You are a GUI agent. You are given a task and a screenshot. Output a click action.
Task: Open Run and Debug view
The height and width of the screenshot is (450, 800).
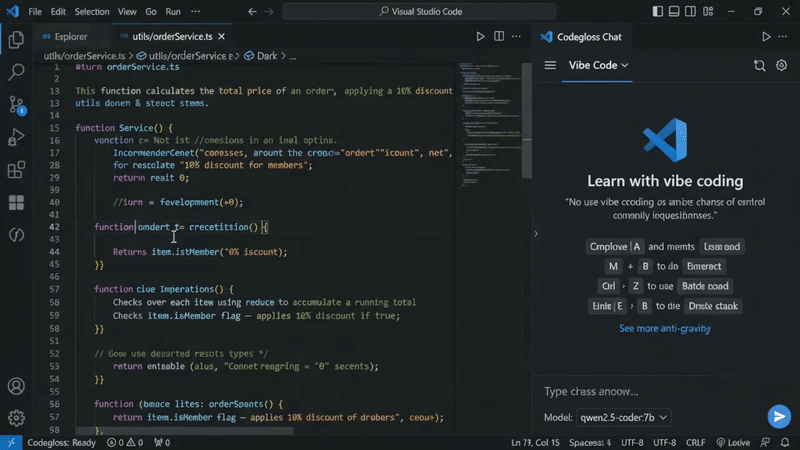pos(16,137)
